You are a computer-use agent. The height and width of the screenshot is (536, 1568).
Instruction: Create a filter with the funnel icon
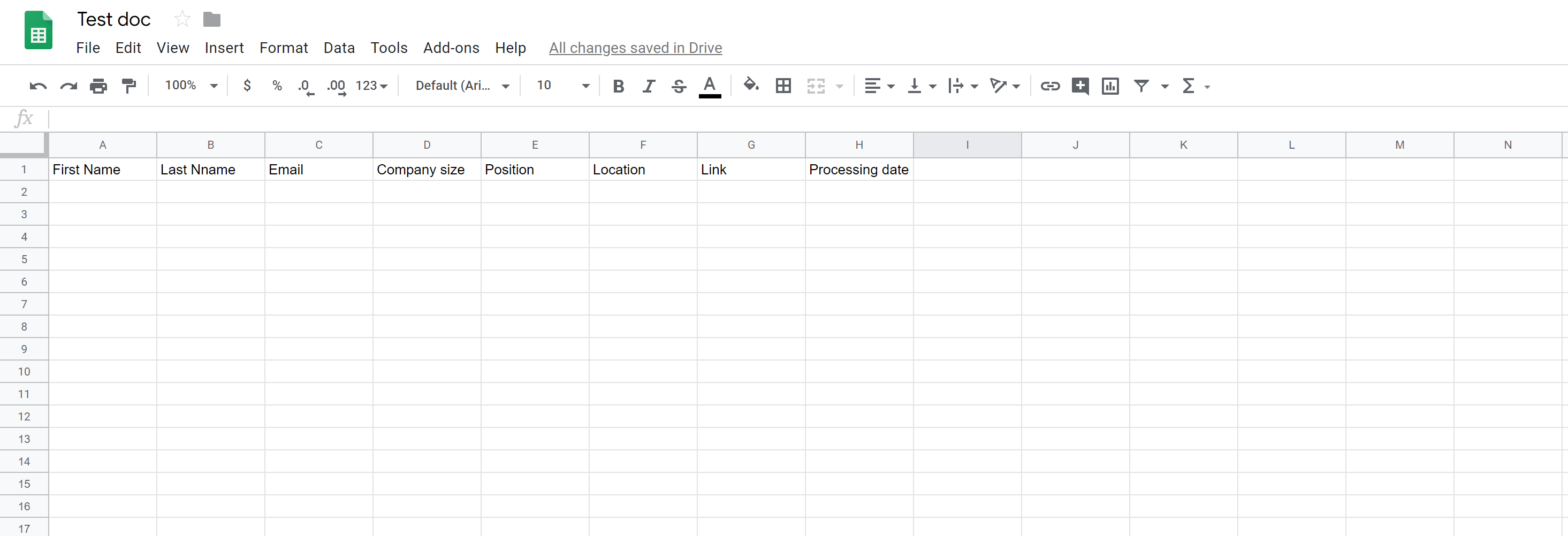[1141, 86]
